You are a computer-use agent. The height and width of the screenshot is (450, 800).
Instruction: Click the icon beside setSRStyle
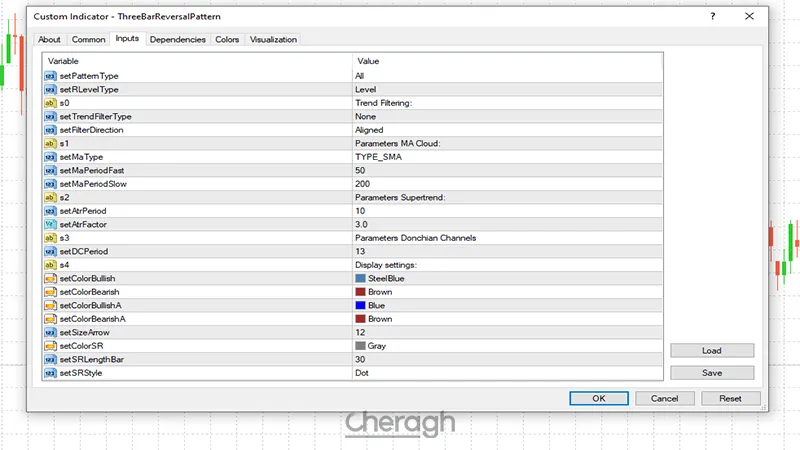(x=50, y=373)
